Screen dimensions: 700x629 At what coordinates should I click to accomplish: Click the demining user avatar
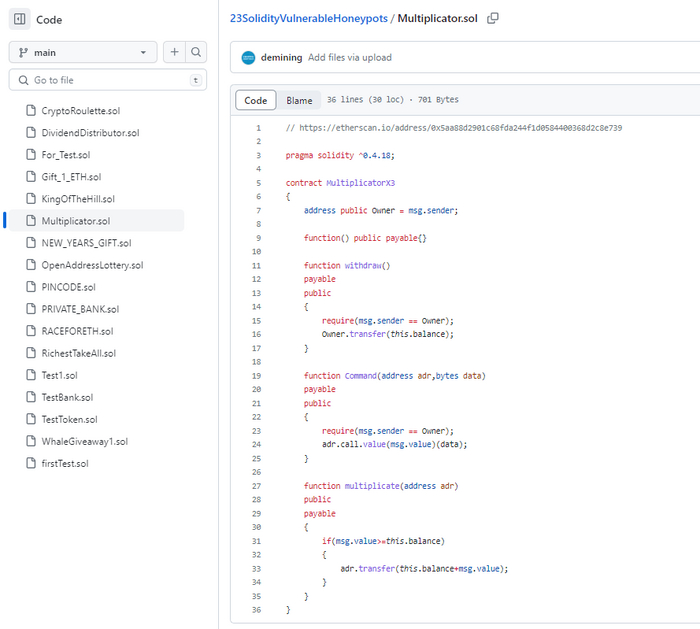[x=248, y=57]
